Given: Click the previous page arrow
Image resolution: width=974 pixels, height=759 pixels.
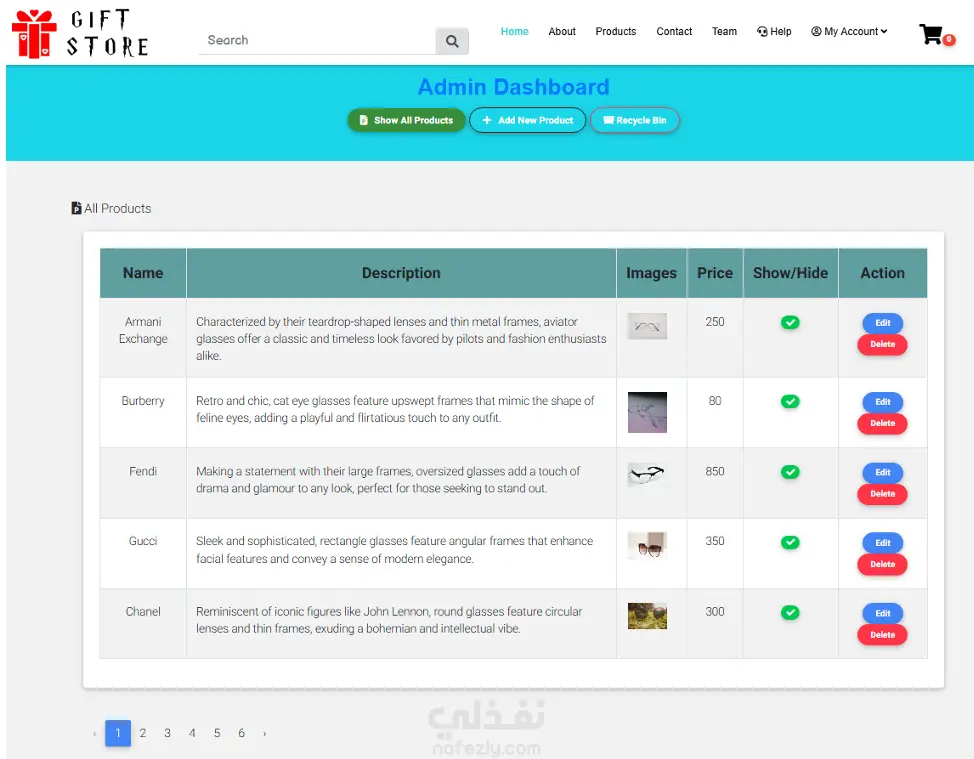Looking at the screenshot, I should (94, 734).
